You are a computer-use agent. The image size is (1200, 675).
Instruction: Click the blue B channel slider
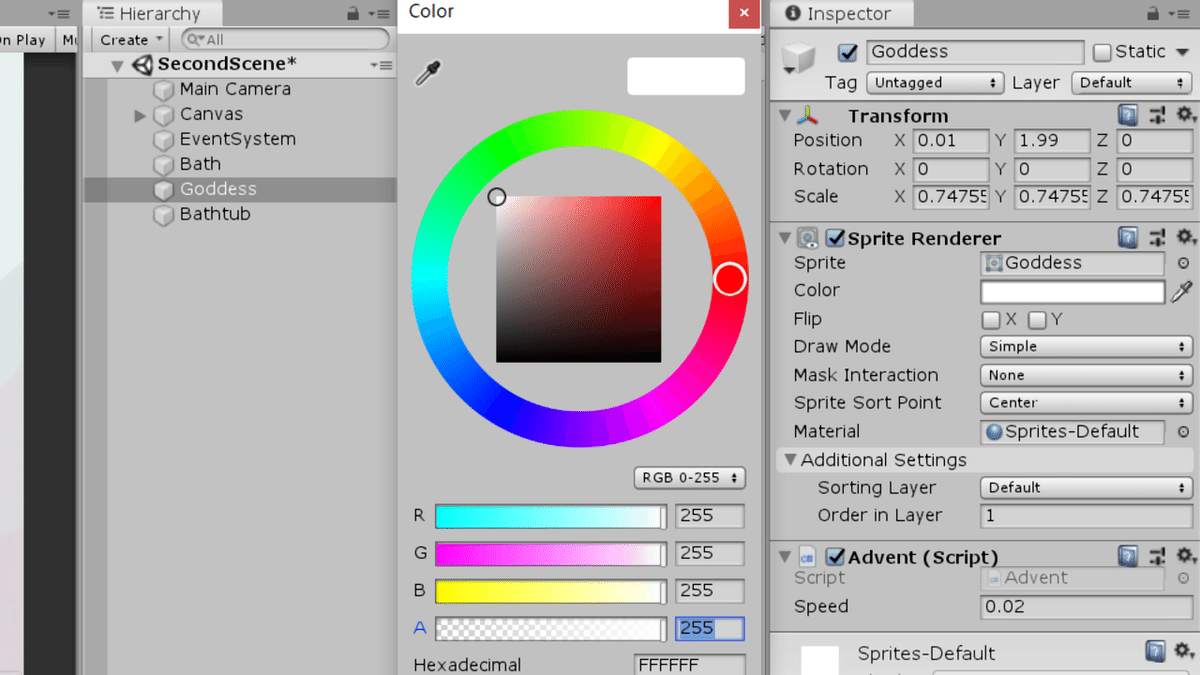pyautogui.click(x=551, y=591)
